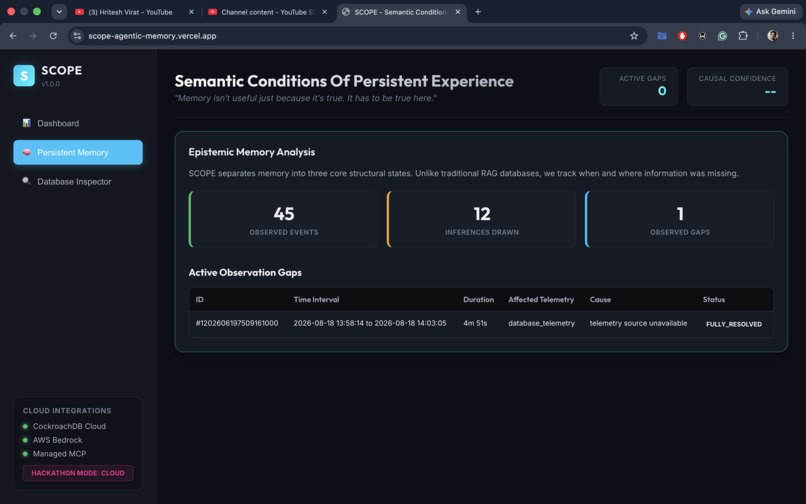Click the SCOPE title text in sidebar

[61, 70]
